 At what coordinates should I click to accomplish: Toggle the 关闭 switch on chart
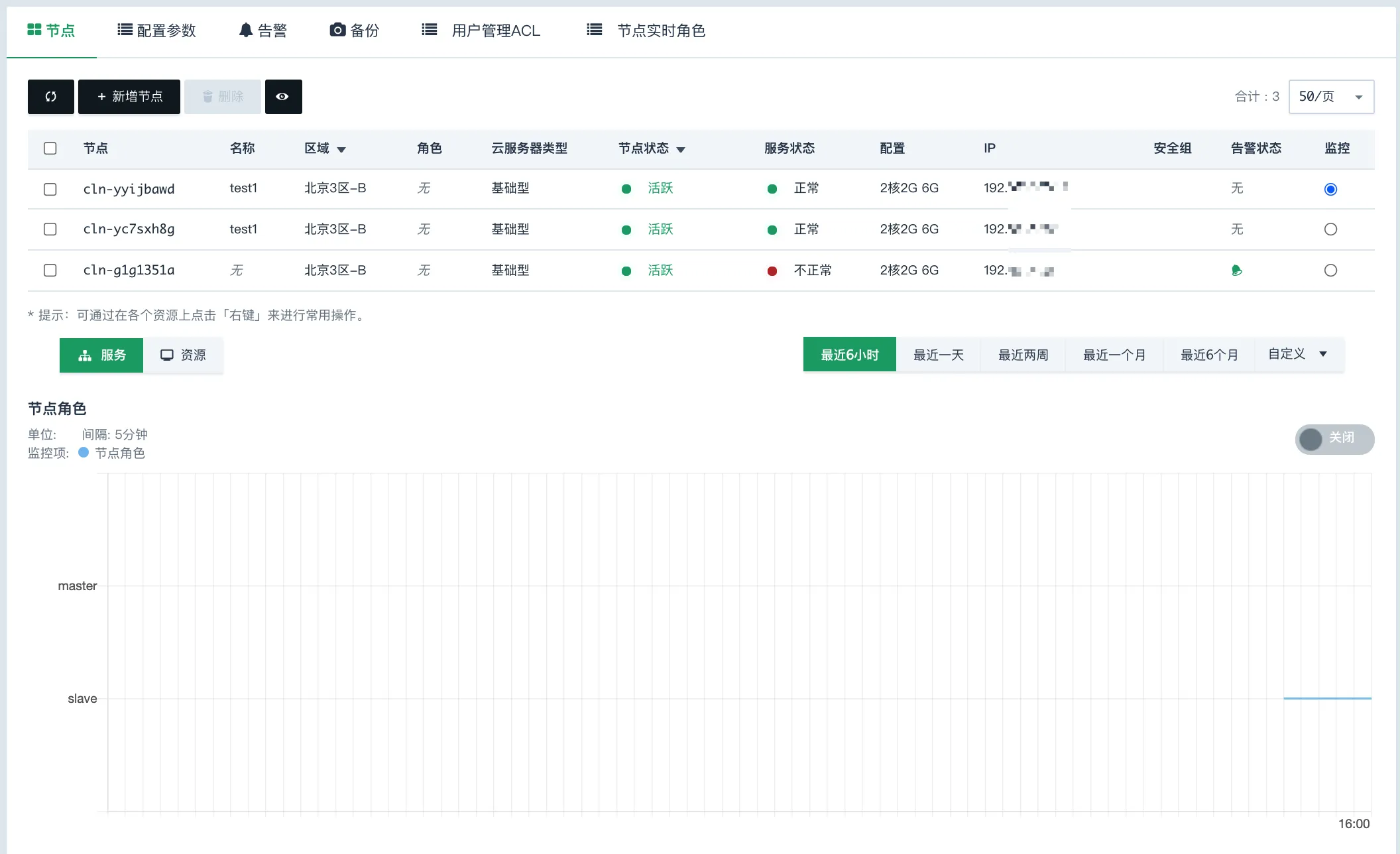click(x=1334, y=439)
